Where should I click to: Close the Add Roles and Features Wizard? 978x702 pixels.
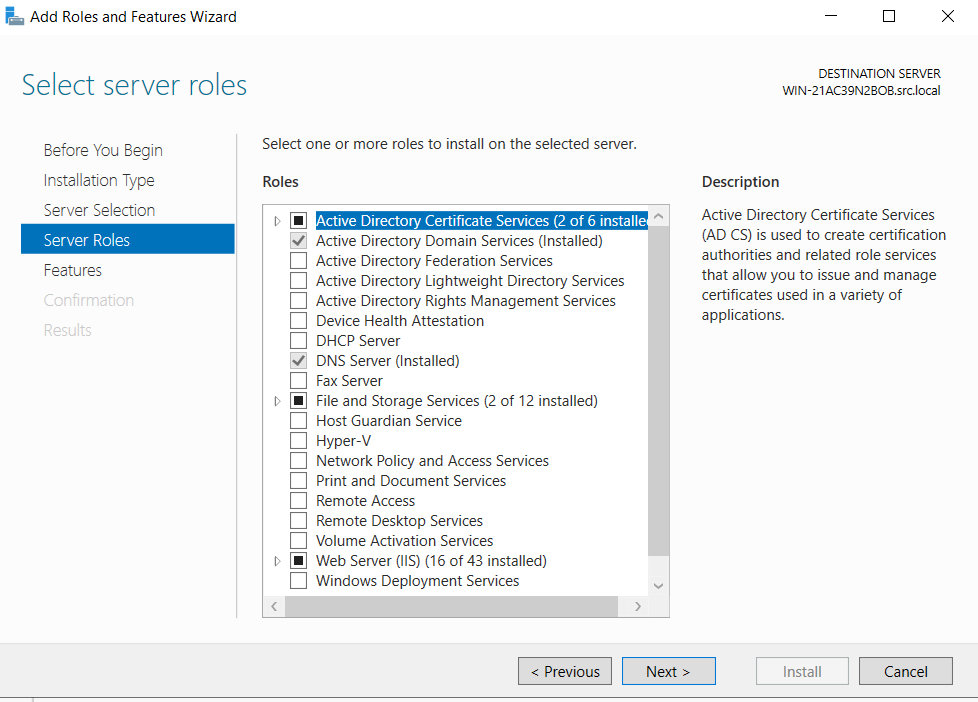pyautogui.click(x=947, y=16)
